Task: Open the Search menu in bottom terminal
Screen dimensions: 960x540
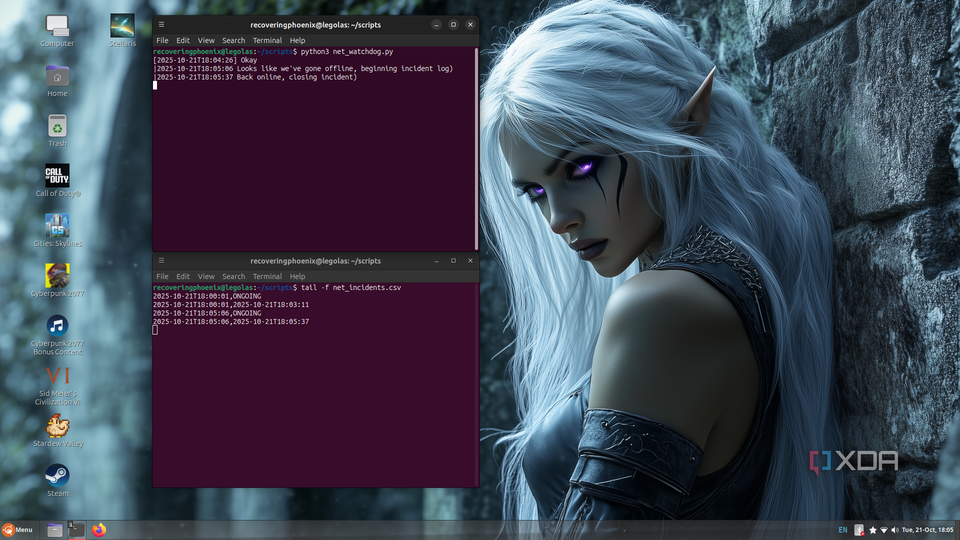Action: (x=233, y=277)
